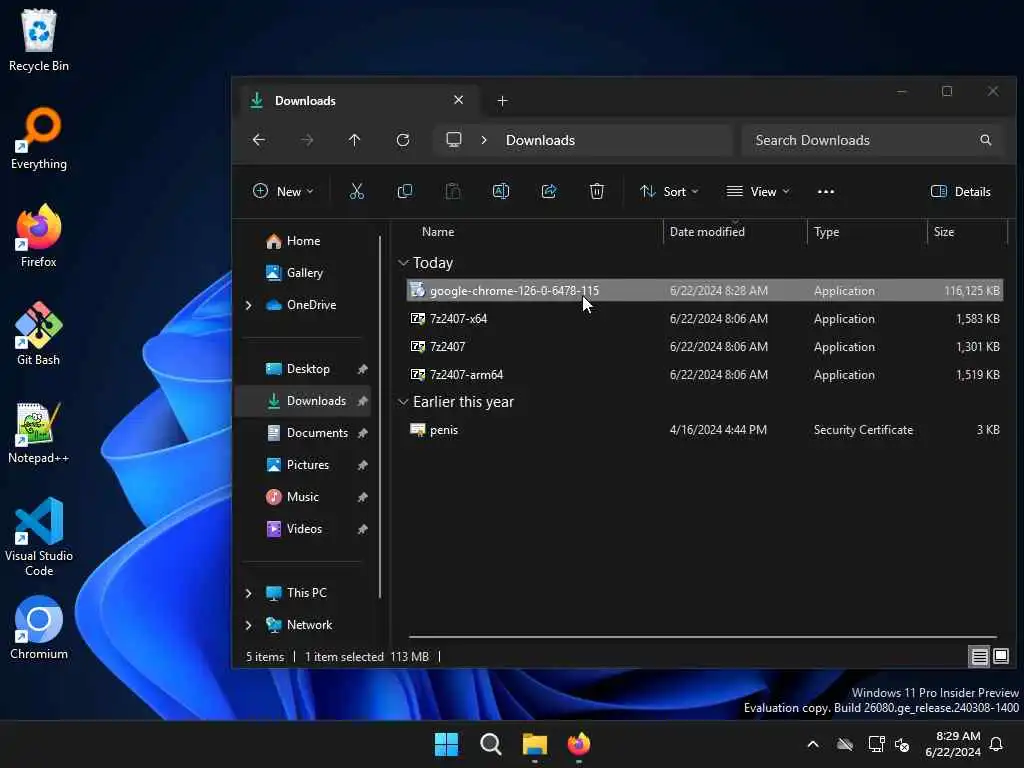Click the navigation pane vertical scrollbar
Screen dimensions: 1024x768
tap(379, 417)
